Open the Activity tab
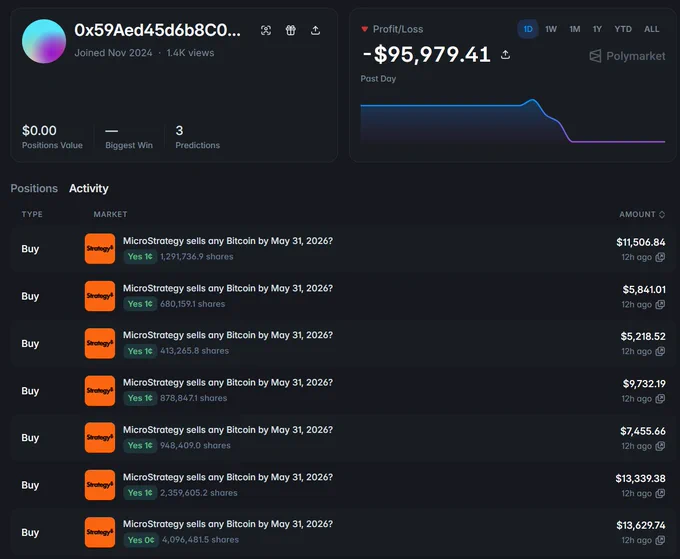Image resolution: width=680 pixels, height=559 pixels. [88, 188]
